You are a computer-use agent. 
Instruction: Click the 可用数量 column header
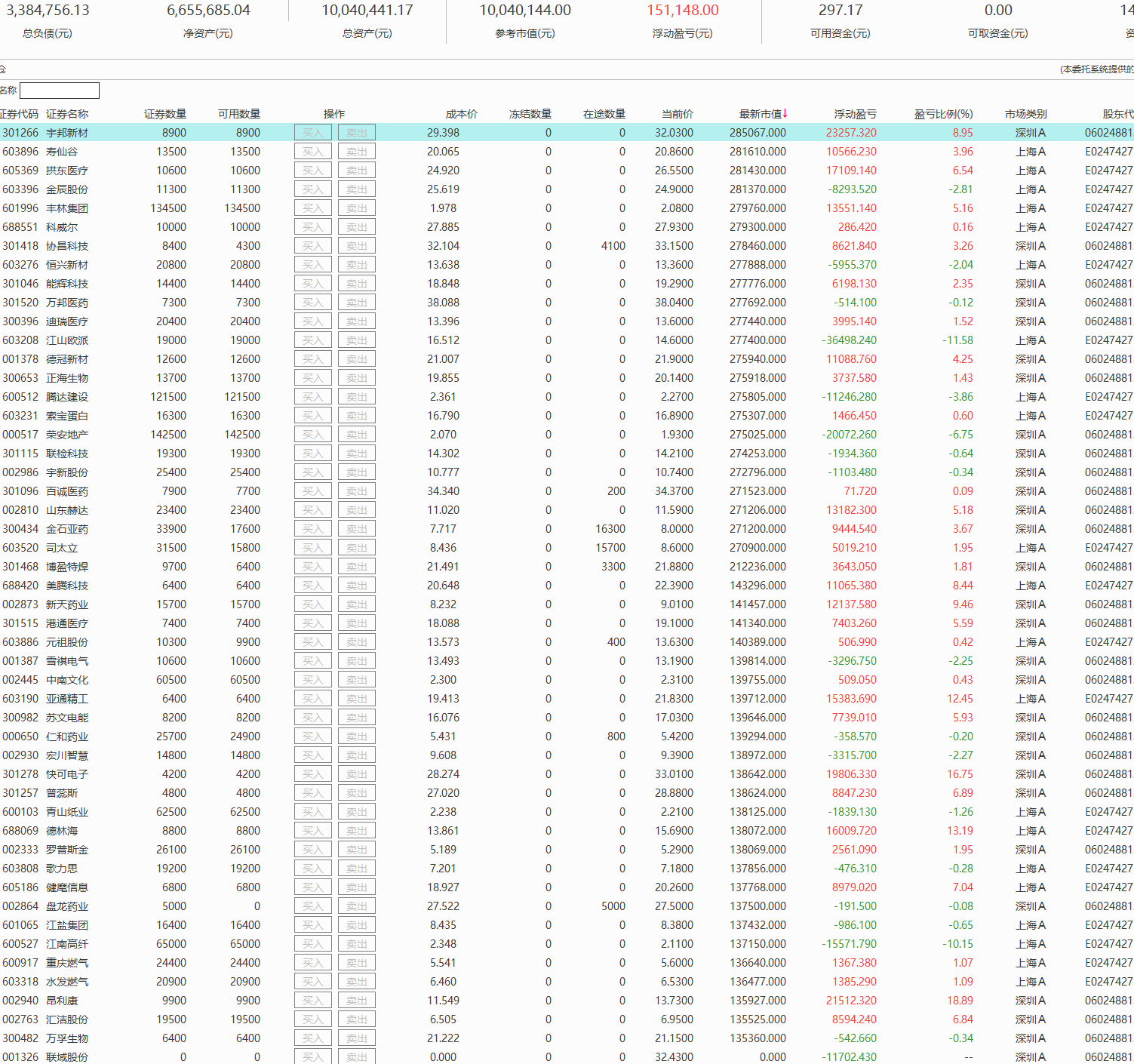coord(238,114)
